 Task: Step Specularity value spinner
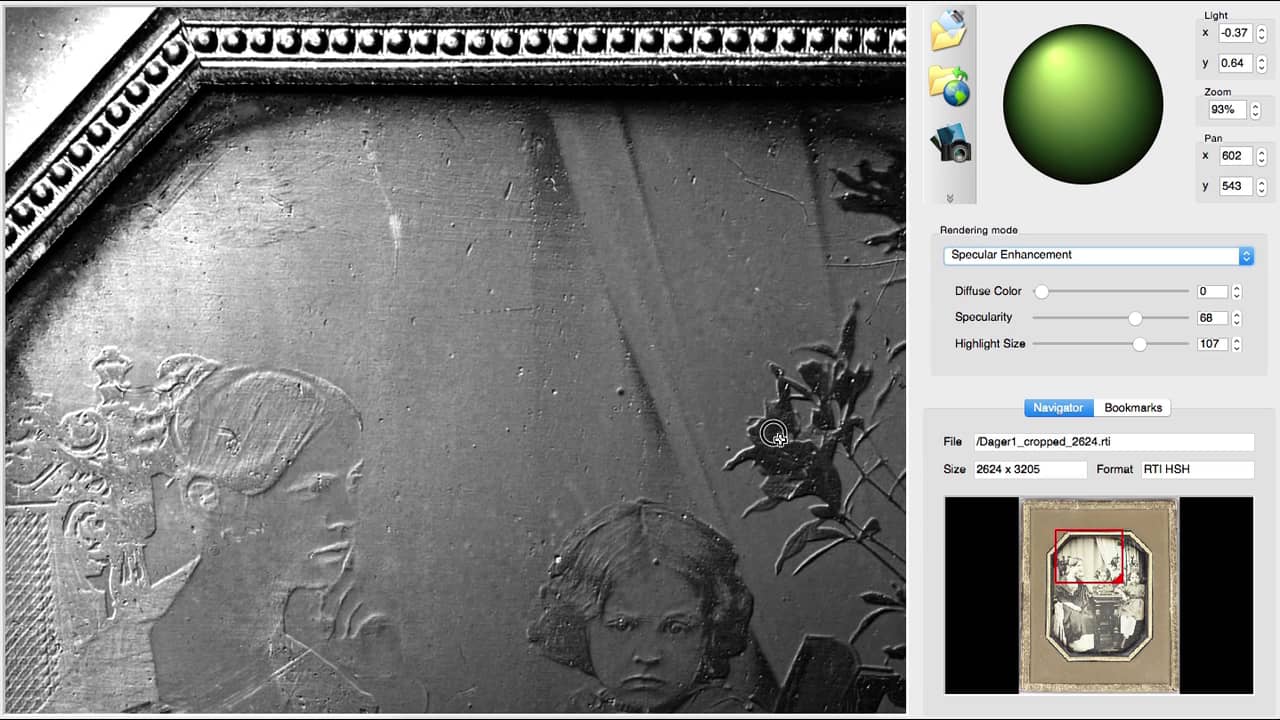pos(1236,318)
